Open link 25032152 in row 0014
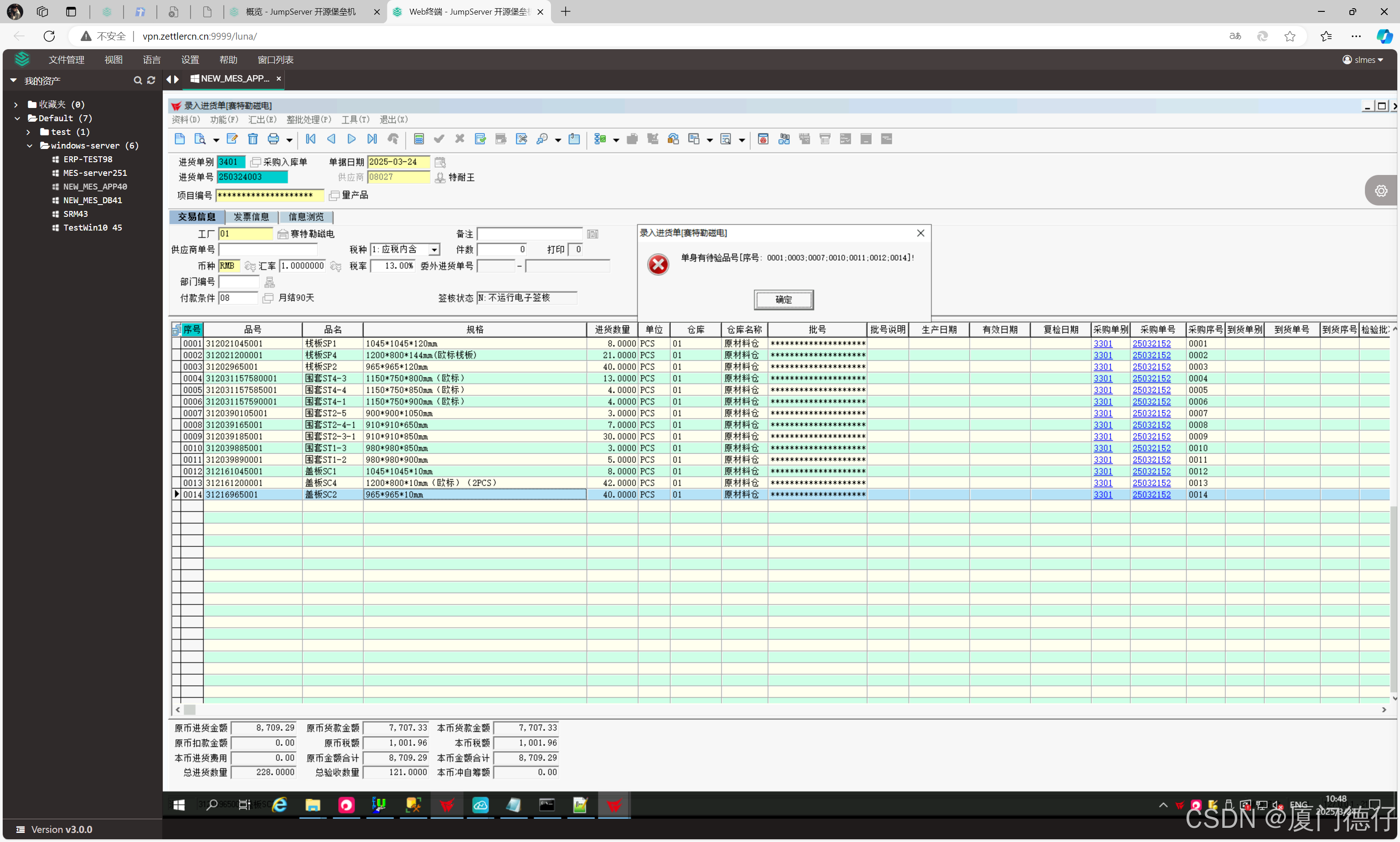 coord(1152,494)
